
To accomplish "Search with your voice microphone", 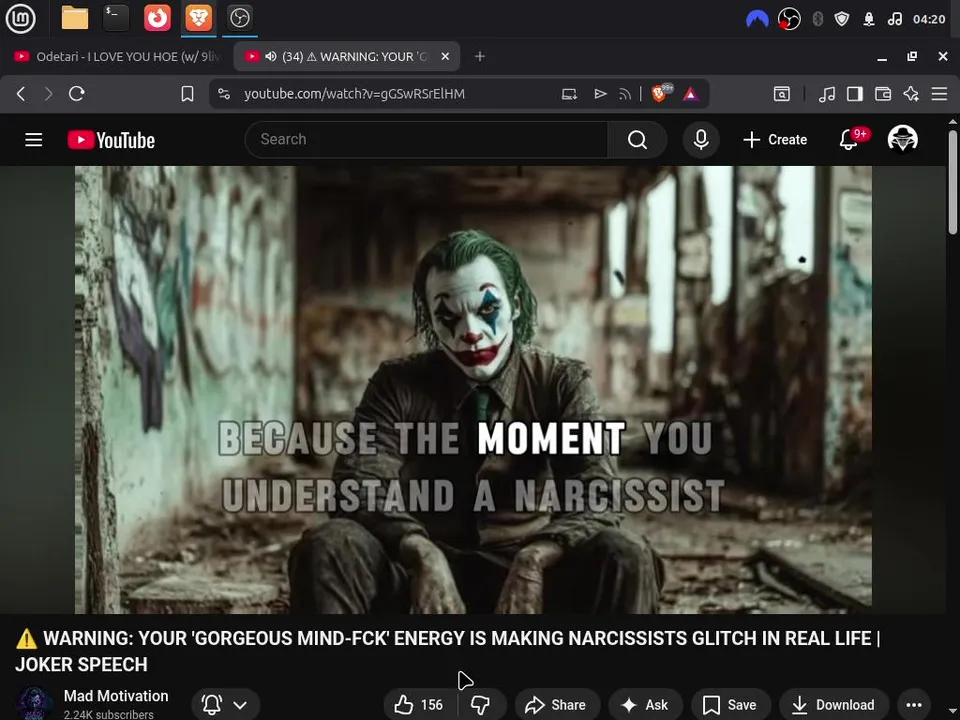I will pyautogui.click(x=701, y=140).
